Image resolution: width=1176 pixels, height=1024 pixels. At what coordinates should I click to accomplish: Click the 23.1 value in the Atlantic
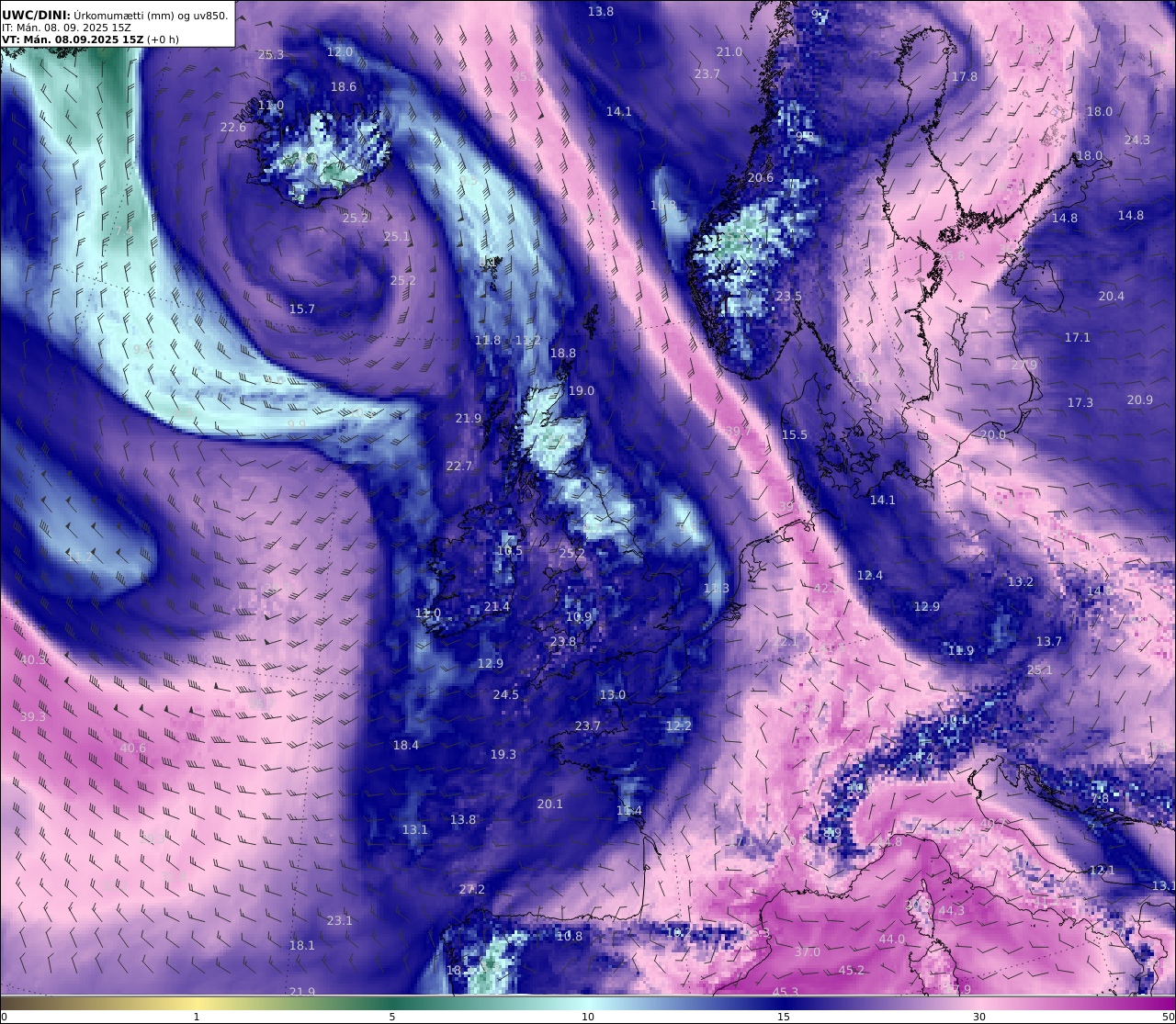pyautogui.click(x=340, y=921)
